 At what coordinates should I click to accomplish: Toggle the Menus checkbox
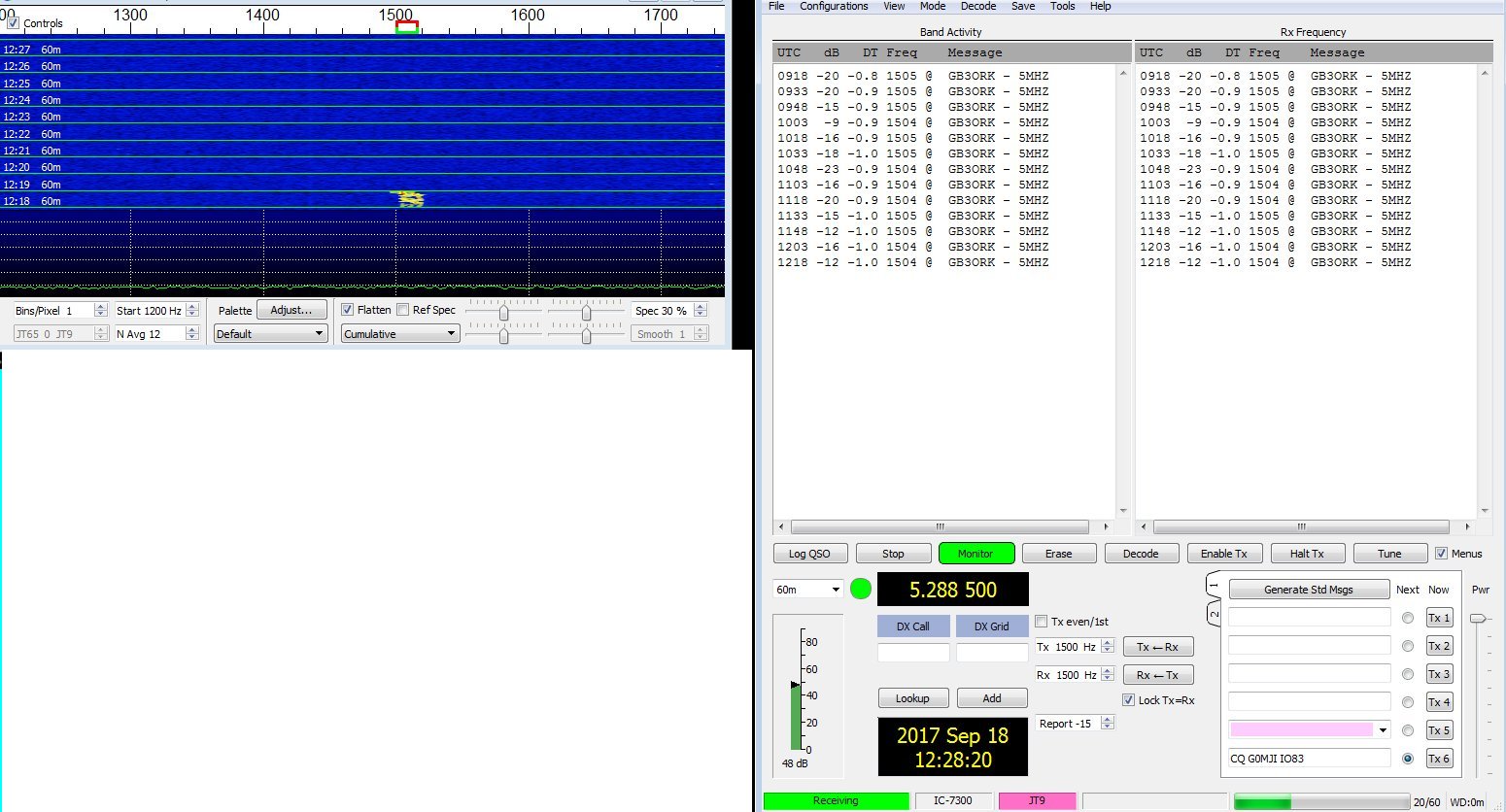click(x=1441, y=554)
